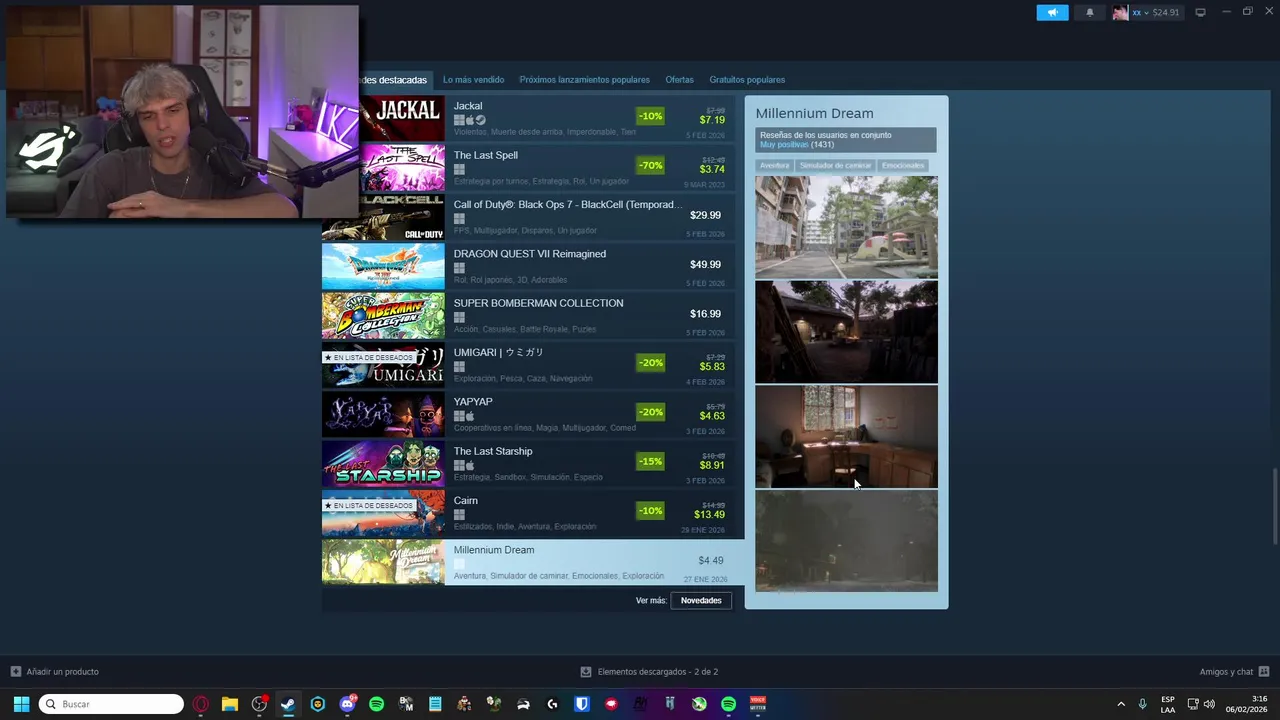Open the second Millennium Dream screenshot of the dark courtyard

846,332
